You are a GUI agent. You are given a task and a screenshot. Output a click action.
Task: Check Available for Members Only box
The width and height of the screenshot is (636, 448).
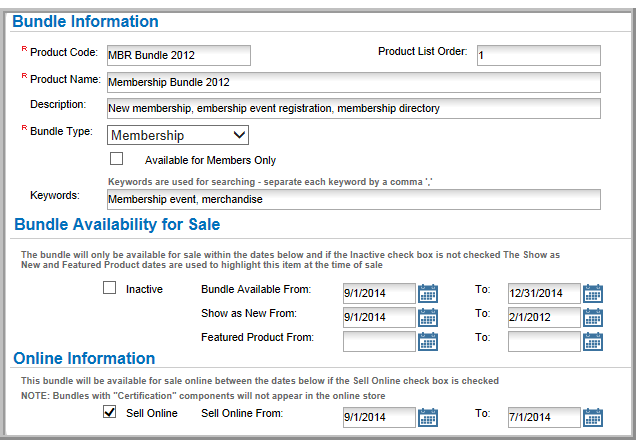[116, 159]
